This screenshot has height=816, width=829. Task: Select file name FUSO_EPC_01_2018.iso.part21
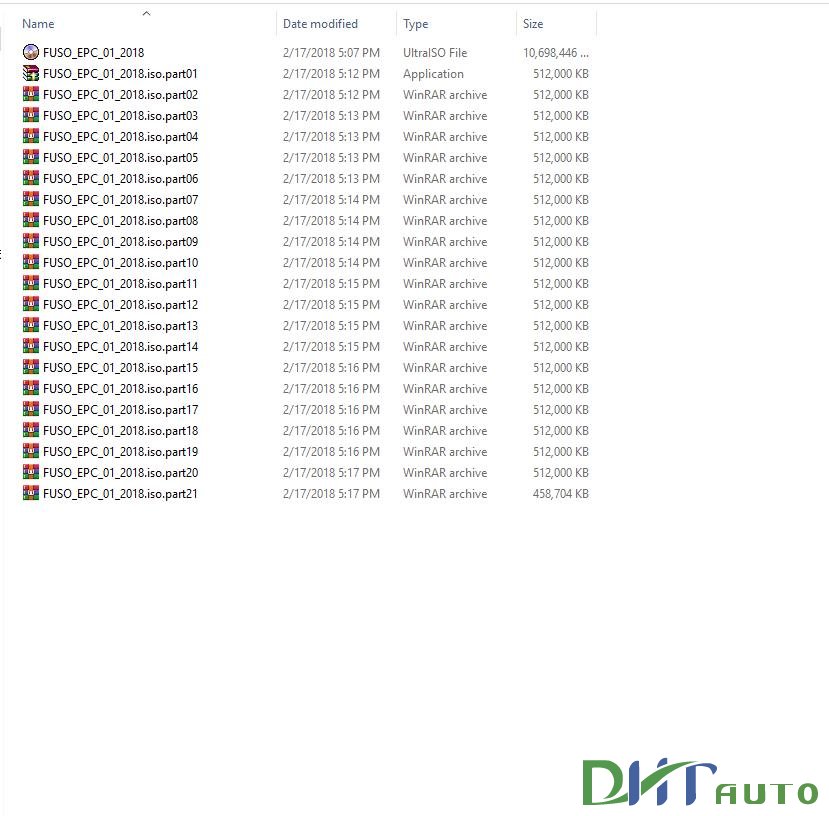(x=120, y=494)
